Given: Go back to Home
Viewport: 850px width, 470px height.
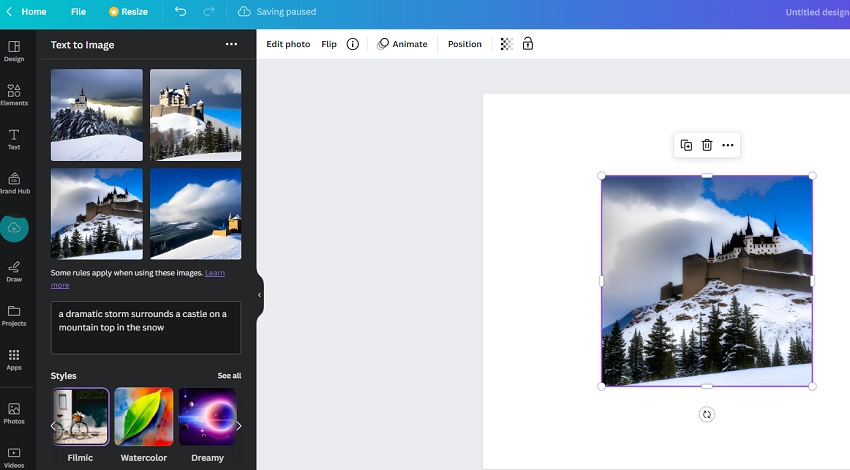Looking at the screenshot, I should coord(26,11).
